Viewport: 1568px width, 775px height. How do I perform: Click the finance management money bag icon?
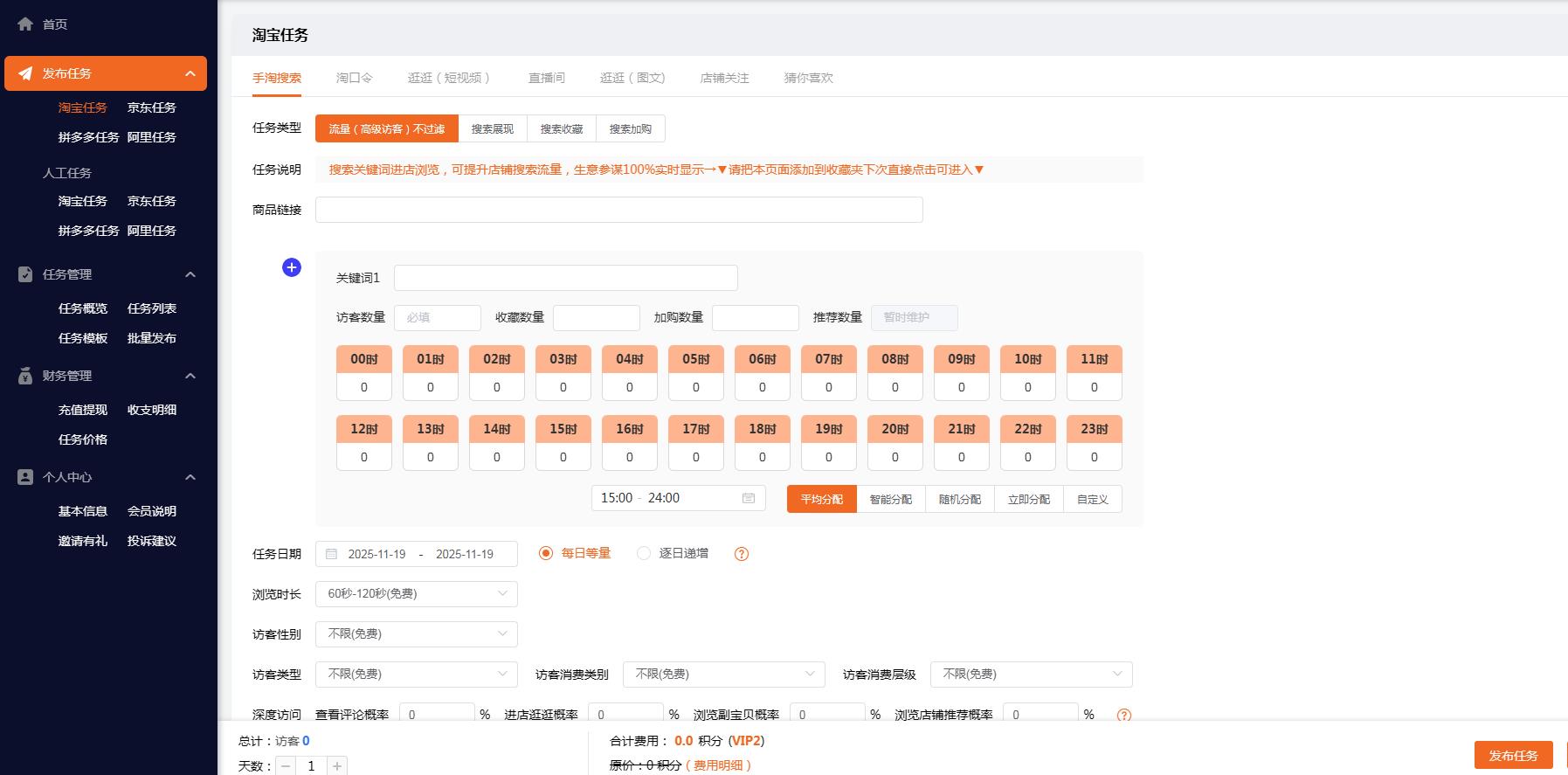25,376
